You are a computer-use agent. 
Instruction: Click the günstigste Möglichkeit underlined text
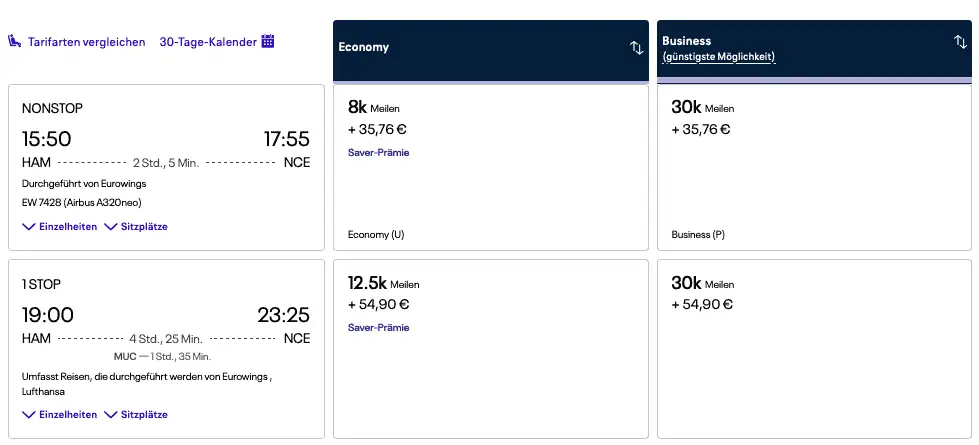(719, 57)
